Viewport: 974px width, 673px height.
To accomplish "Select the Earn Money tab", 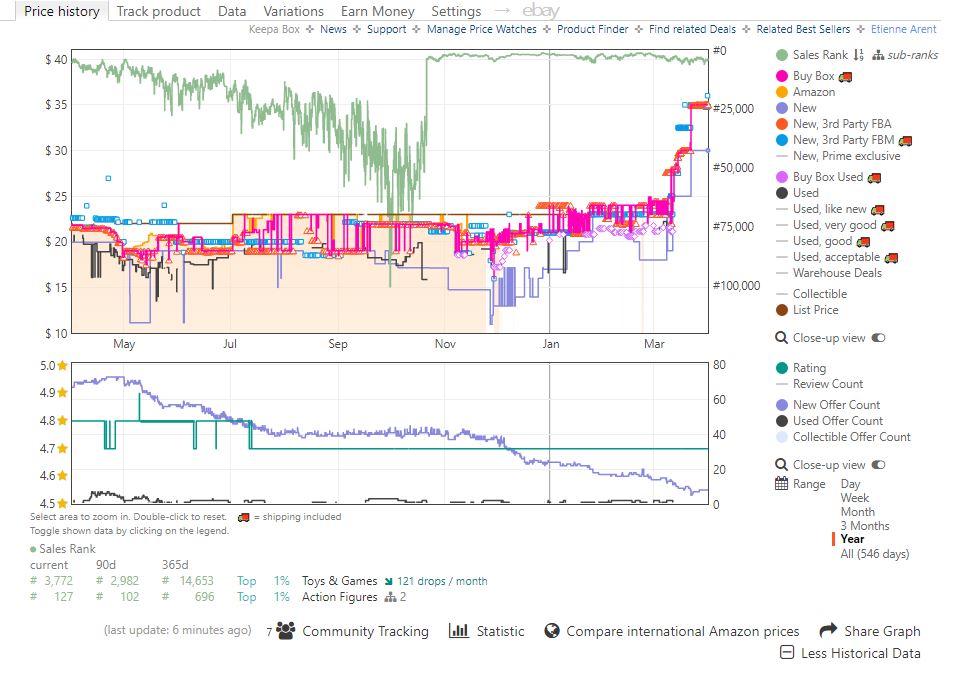I will [378, 11].
